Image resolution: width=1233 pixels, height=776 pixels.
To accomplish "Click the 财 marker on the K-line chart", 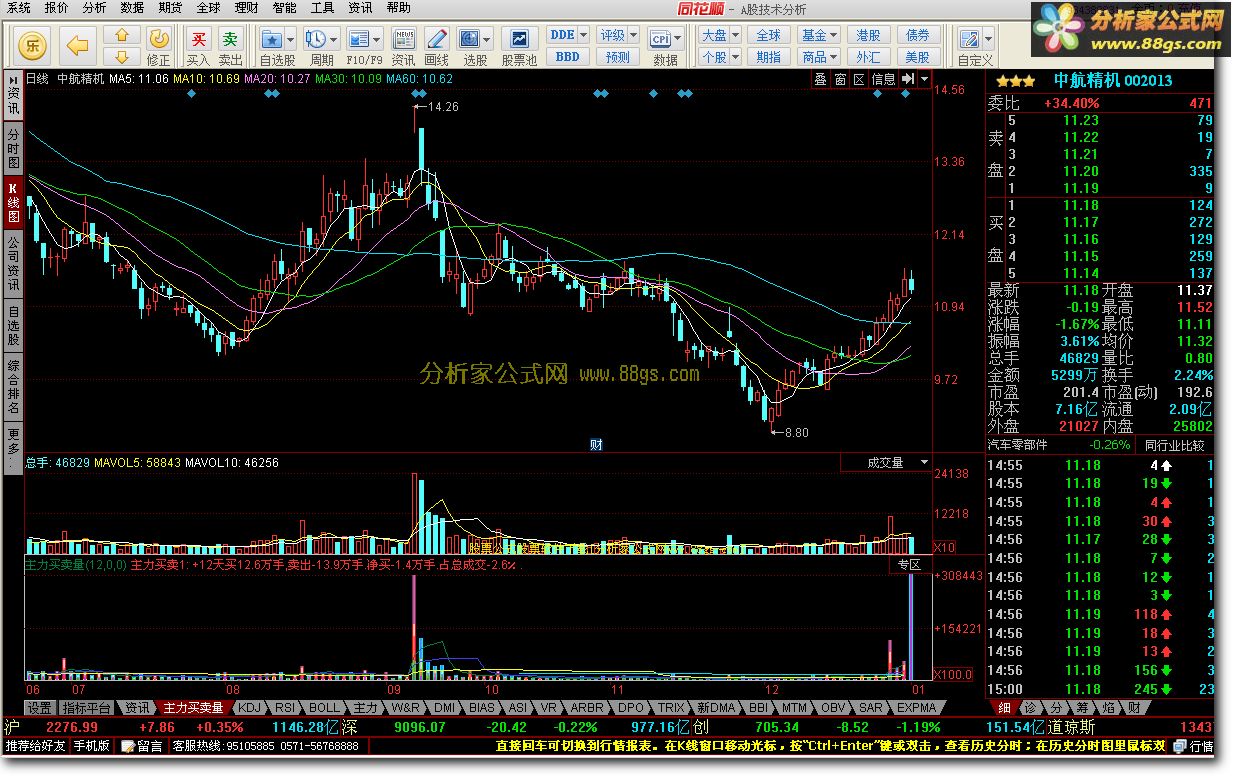I will pos(596,444).
